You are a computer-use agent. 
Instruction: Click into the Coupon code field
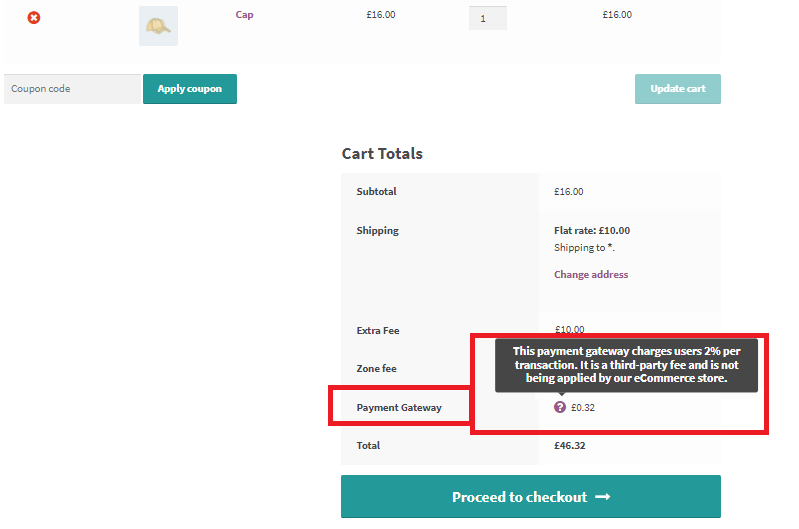[72, 89]
